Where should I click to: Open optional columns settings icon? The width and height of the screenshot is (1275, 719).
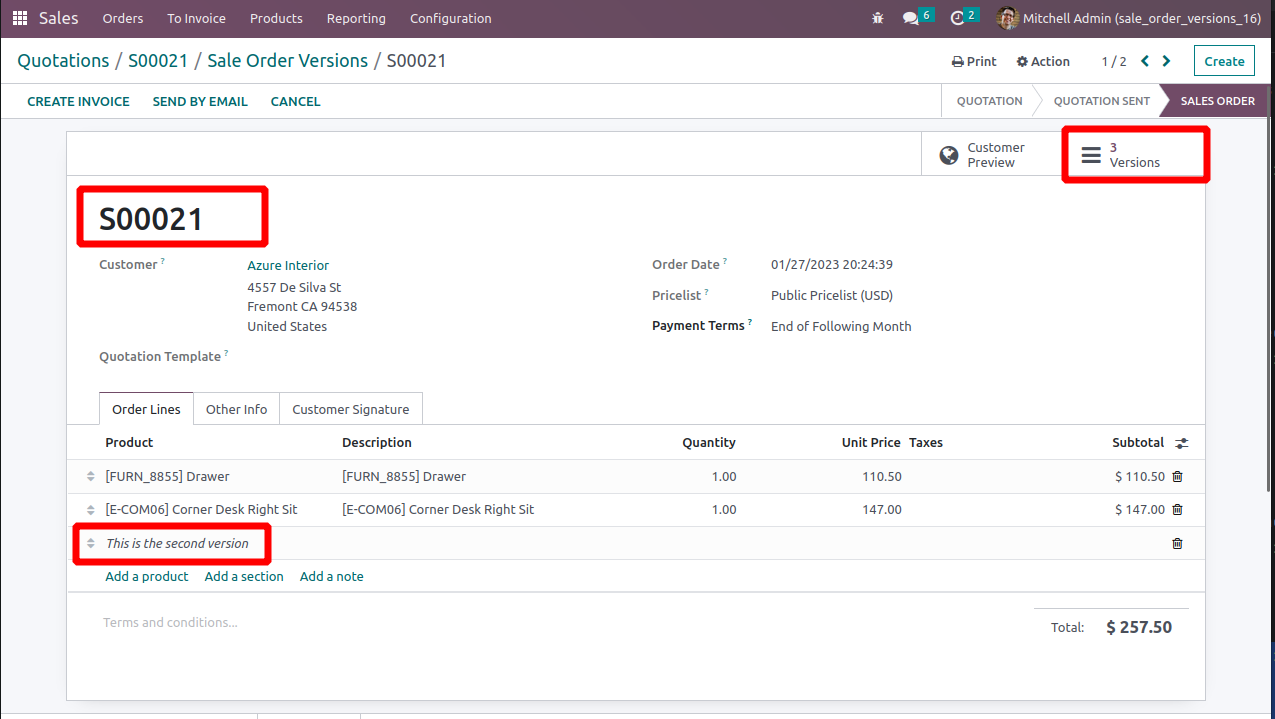click(x=1181, y=443)
